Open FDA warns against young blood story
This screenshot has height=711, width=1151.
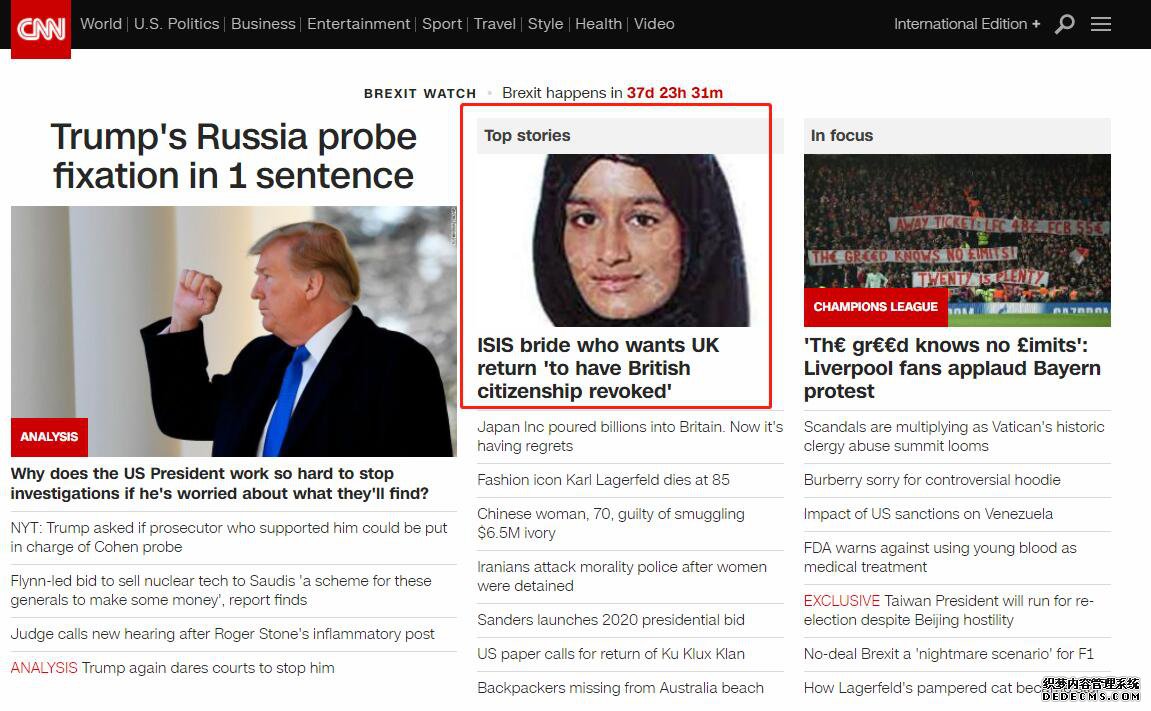pyautogui.click(x=940, y=557)
